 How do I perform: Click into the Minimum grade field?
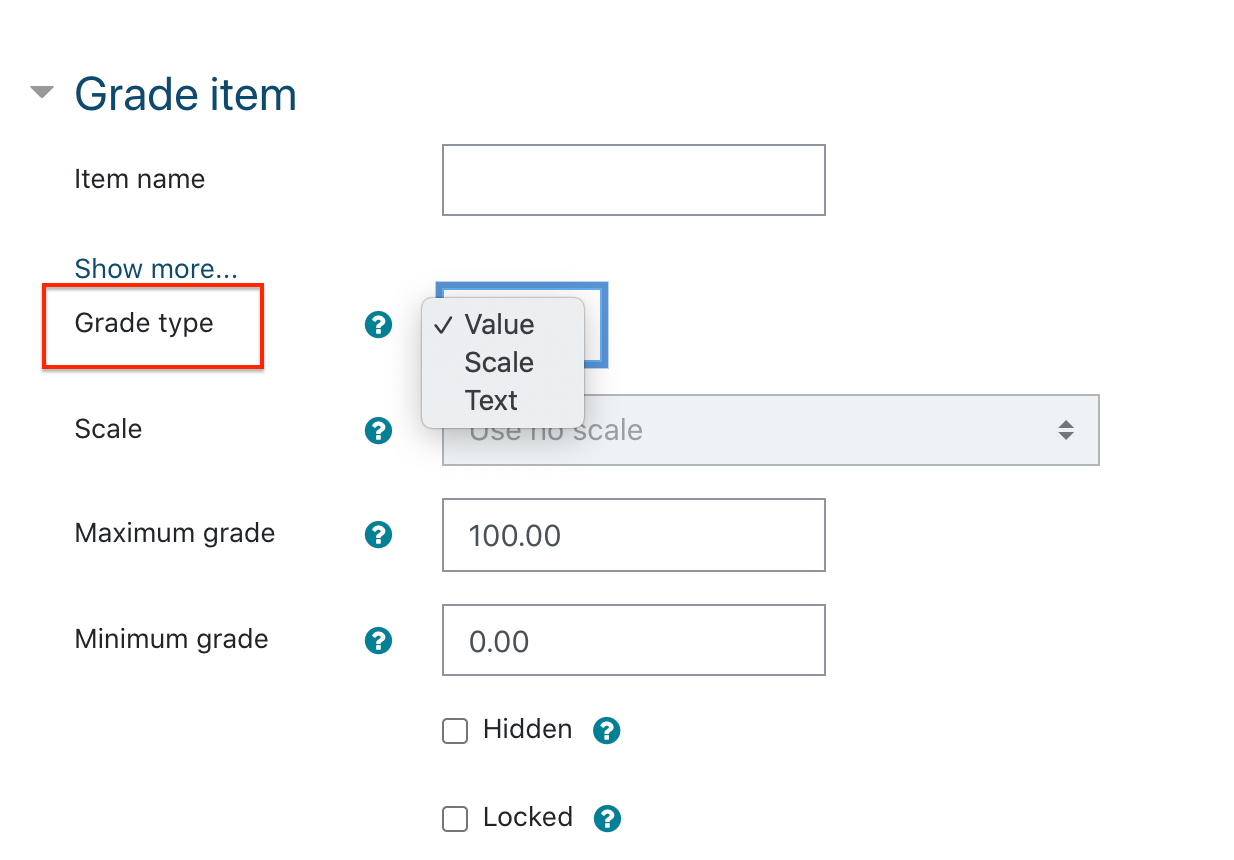click(x=634, y=640)
